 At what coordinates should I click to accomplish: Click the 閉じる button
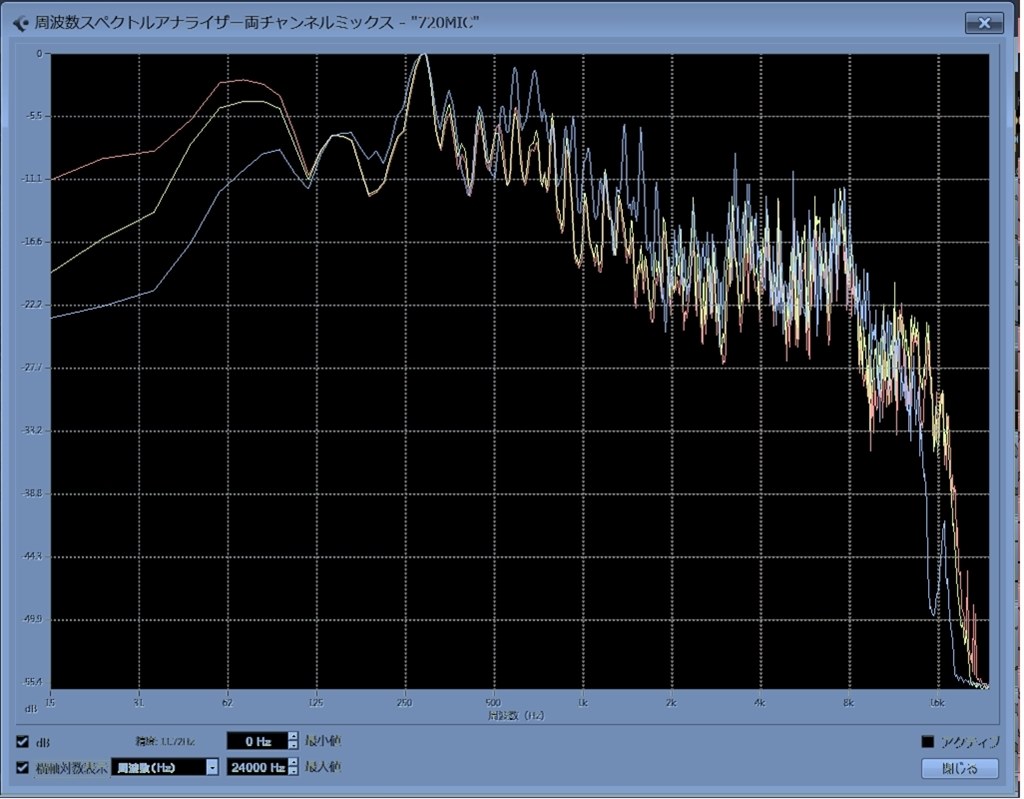tap(959, 768)
